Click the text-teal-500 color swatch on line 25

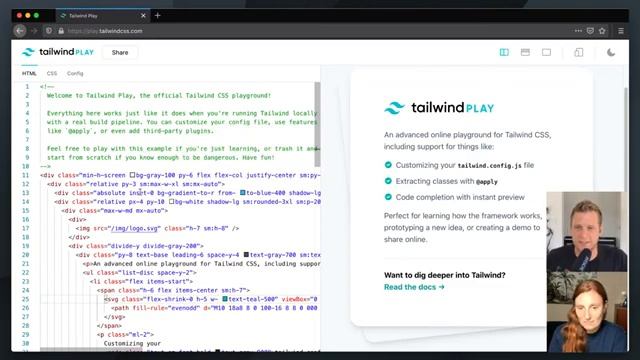pos(225,299)
